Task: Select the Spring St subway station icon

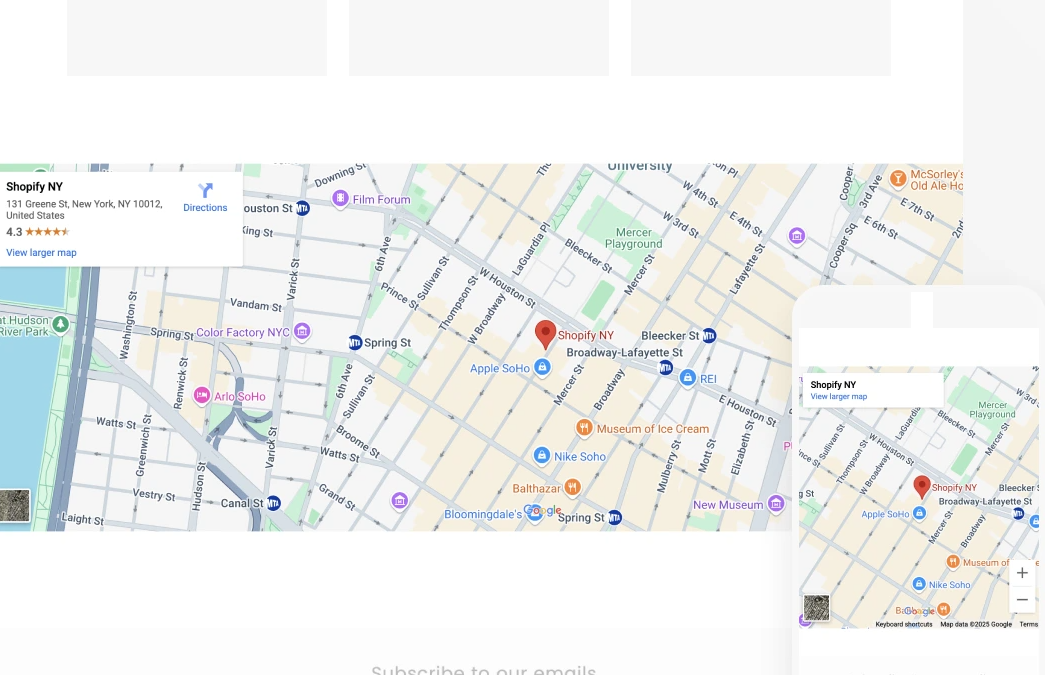Action: click(355, 342)
